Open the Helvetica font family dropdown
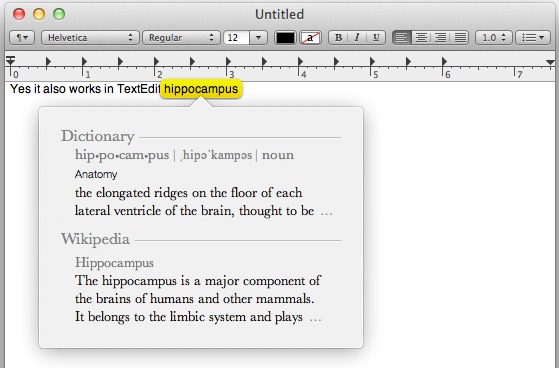The height and width of the screenshot is (368, 559). point(90,37)
